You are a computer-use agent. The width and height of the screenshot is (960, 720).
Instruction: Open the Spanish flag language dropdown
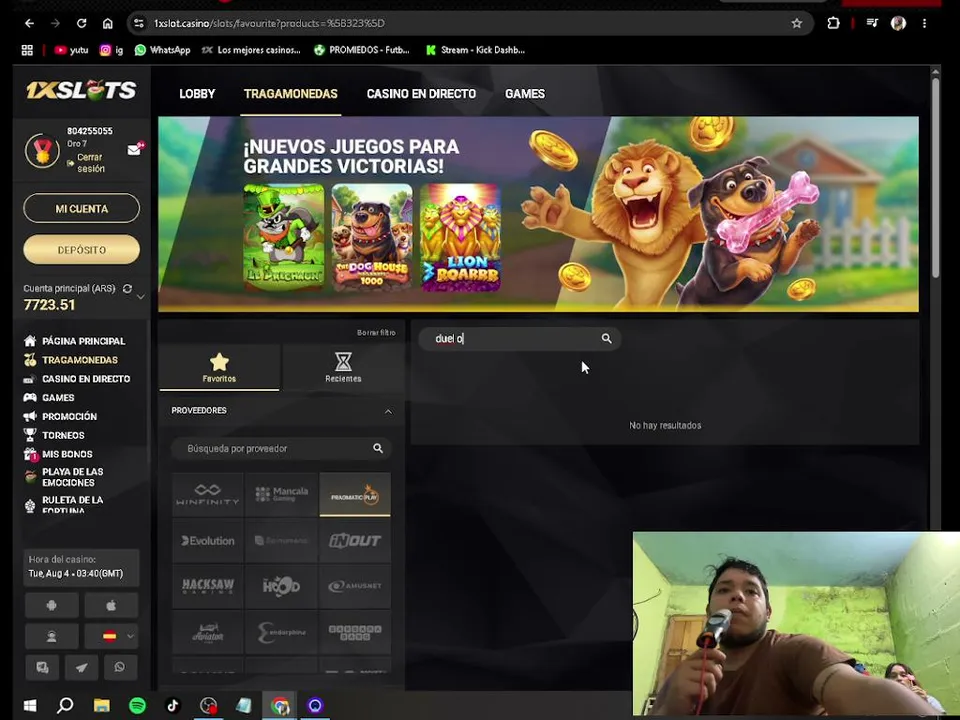tap(111, 636)
